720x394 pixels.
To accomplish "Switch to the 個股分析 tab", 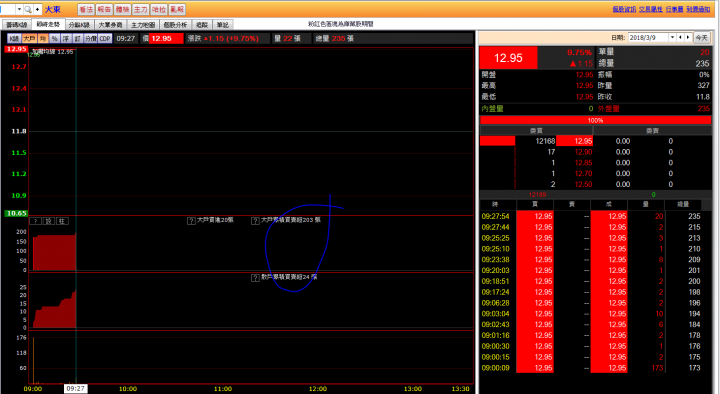I will pyautogui.click(x=175, y=25).
